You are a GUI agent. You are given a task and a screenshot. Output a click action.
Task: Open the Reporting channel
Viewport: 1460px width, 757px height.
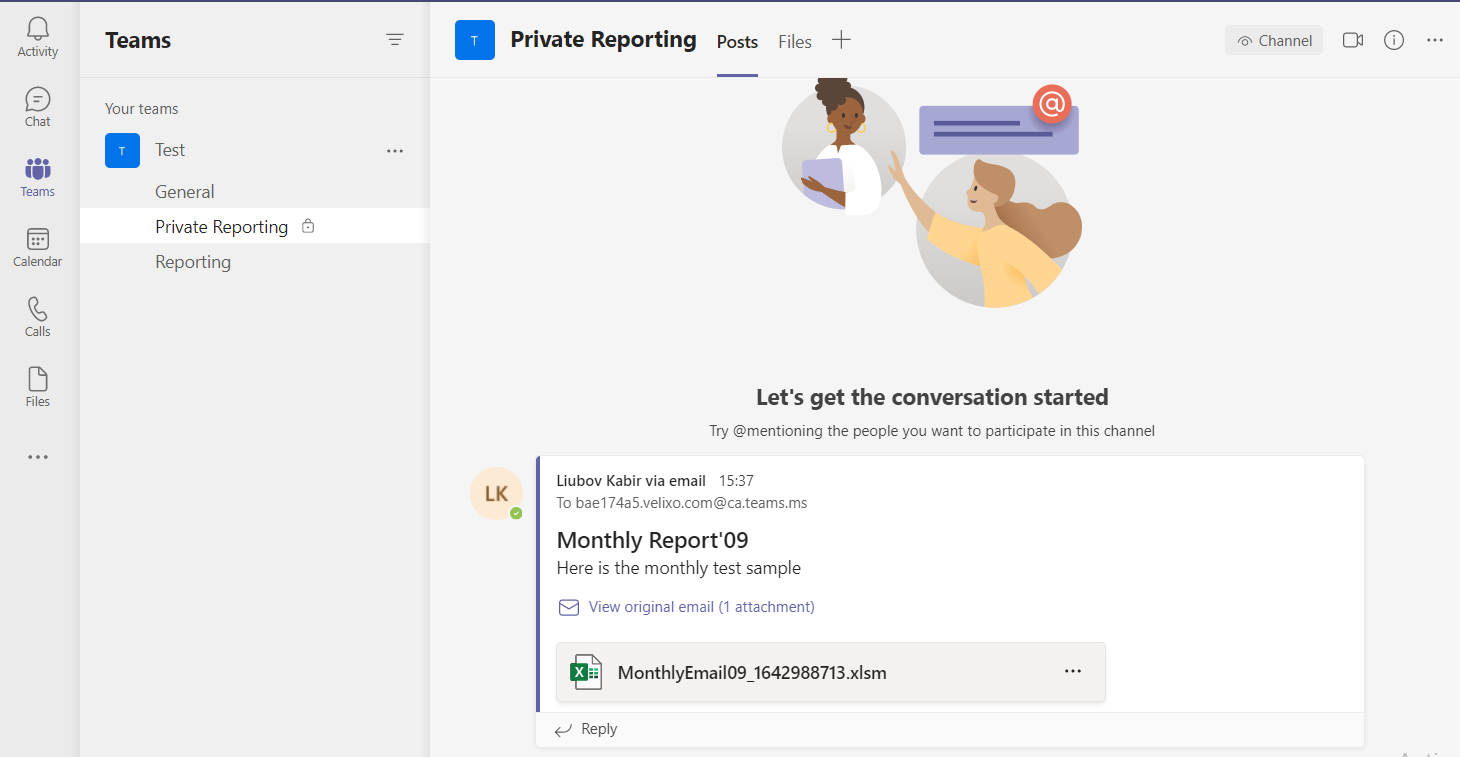[x=193, y=262]
